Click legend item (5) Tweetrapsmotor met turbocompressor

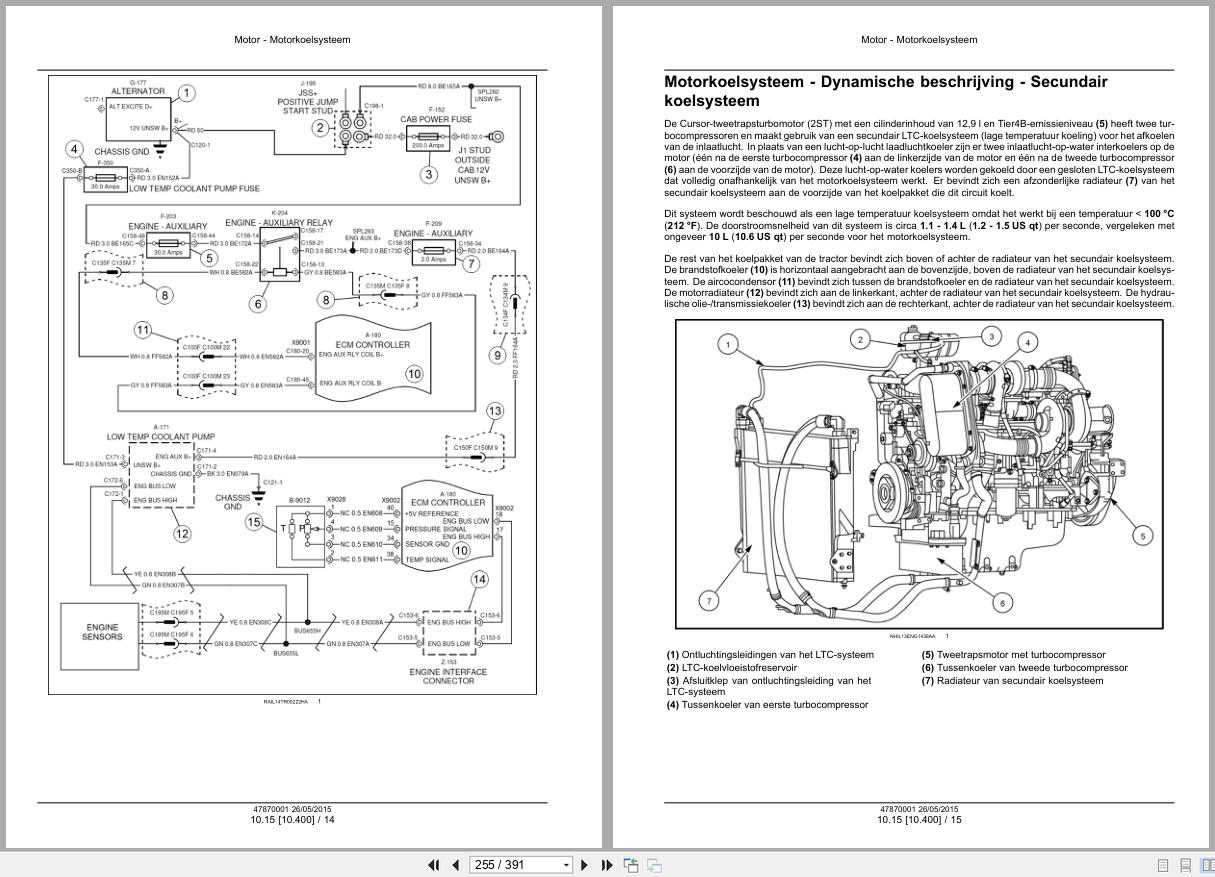tap(1013, 655)
